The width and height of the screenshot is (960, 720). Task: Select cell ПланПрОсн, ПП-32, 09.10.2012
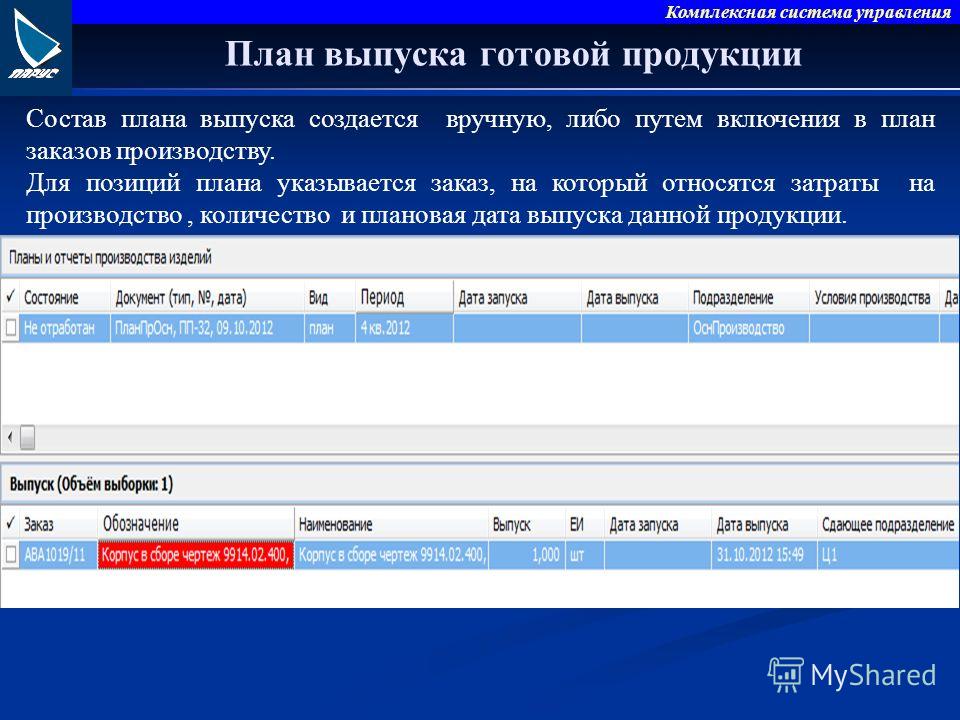(207, 328)
